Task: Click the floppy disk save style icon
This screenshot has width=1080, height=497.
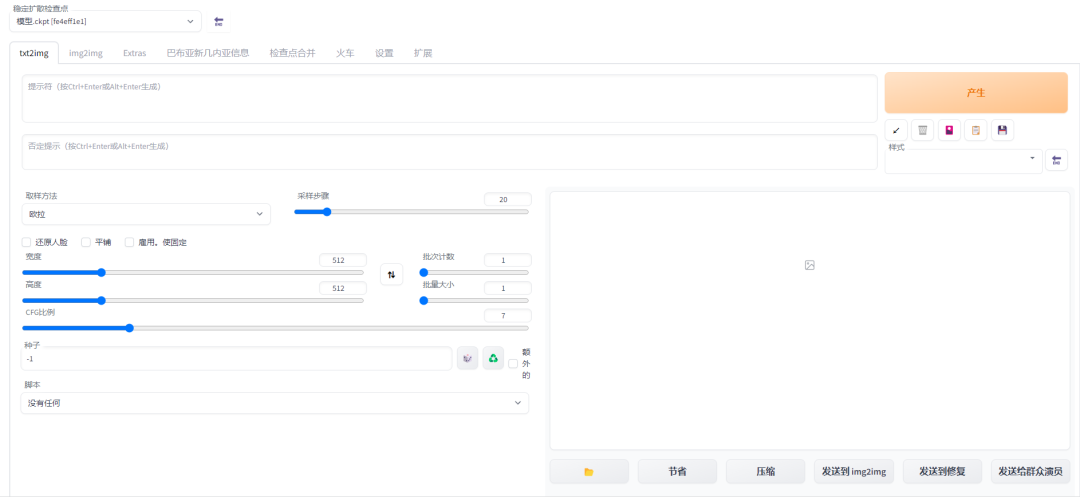Action: [x=1002, y=130]
